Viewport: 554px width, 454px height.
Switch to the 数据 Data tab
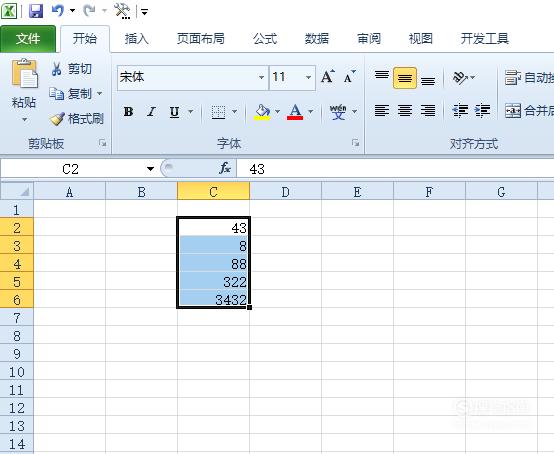[x=317, y=39]
